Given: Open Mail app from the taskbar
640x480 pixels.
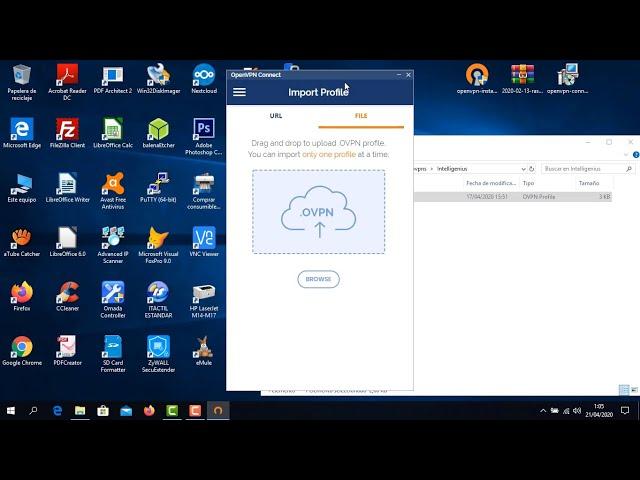Looking at the screenshot, I should [126, 411].
